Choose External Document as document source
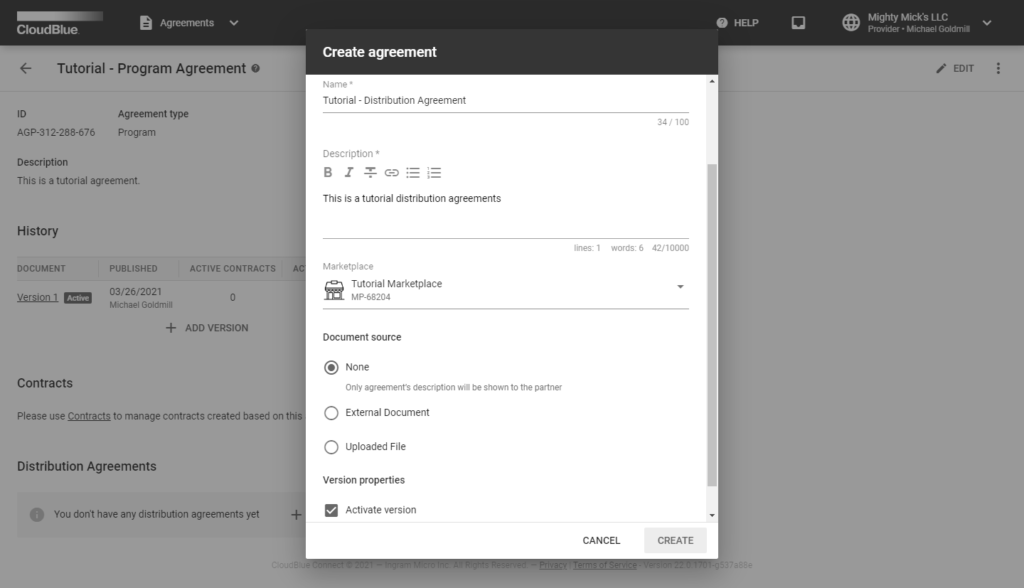Viewport: 1024px width, 588px height. point(331,412)
